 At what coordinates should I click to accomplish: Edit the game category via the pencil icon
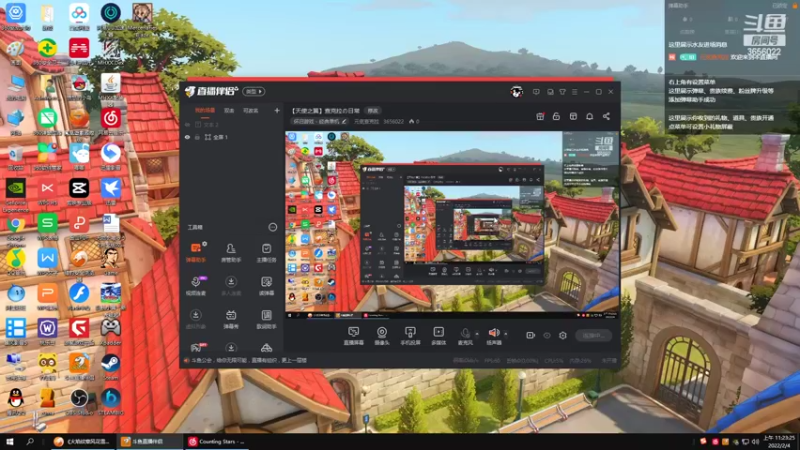point(344,121)
